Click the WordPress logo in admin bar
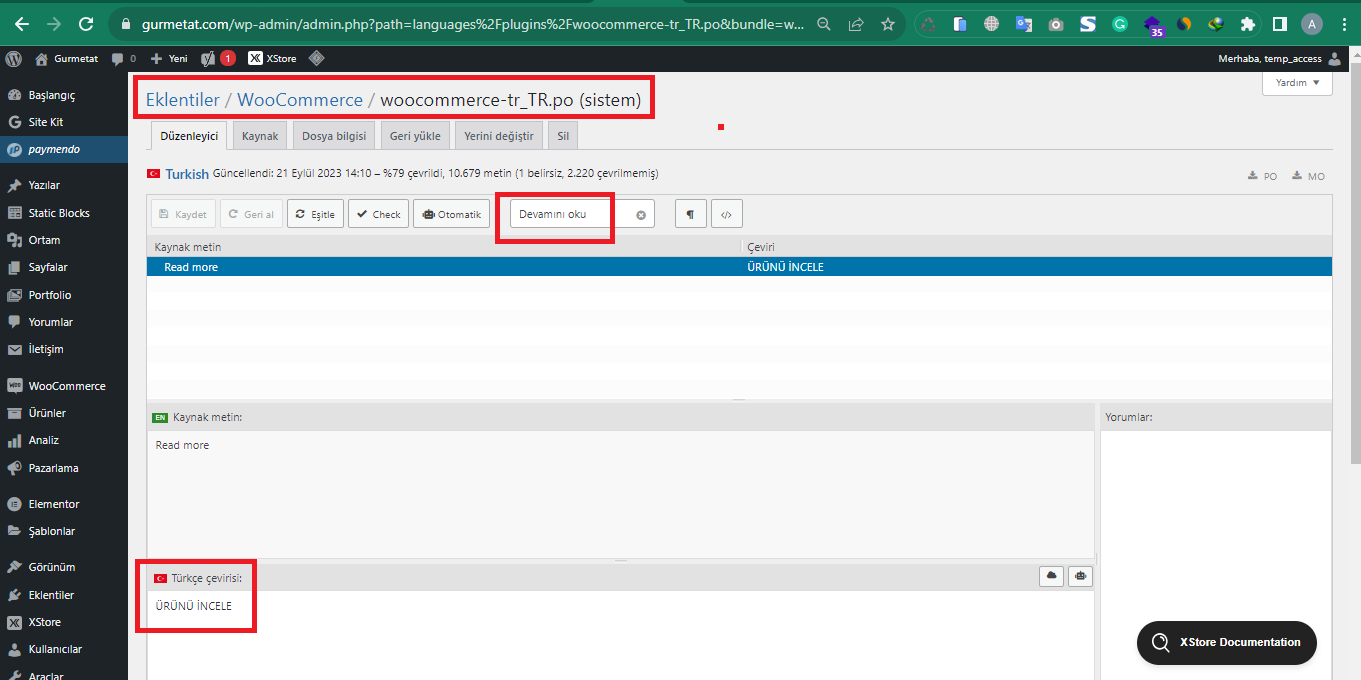1361x680 pixels. pyautogui.click(x=13, y=59)
